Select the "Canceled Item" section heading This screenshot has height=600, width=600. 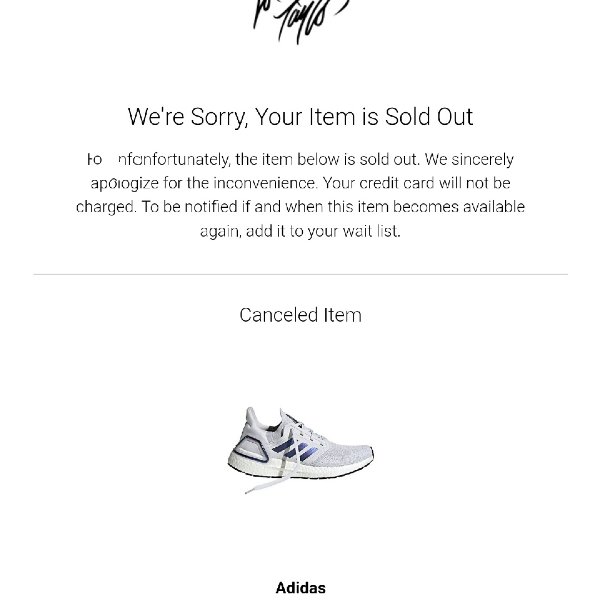pos(300,315)
